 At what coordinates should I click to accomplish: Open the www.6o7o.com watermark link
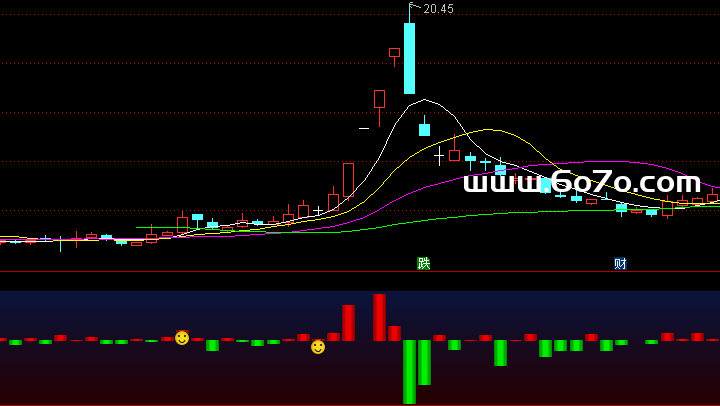click(x=582, y=183)
